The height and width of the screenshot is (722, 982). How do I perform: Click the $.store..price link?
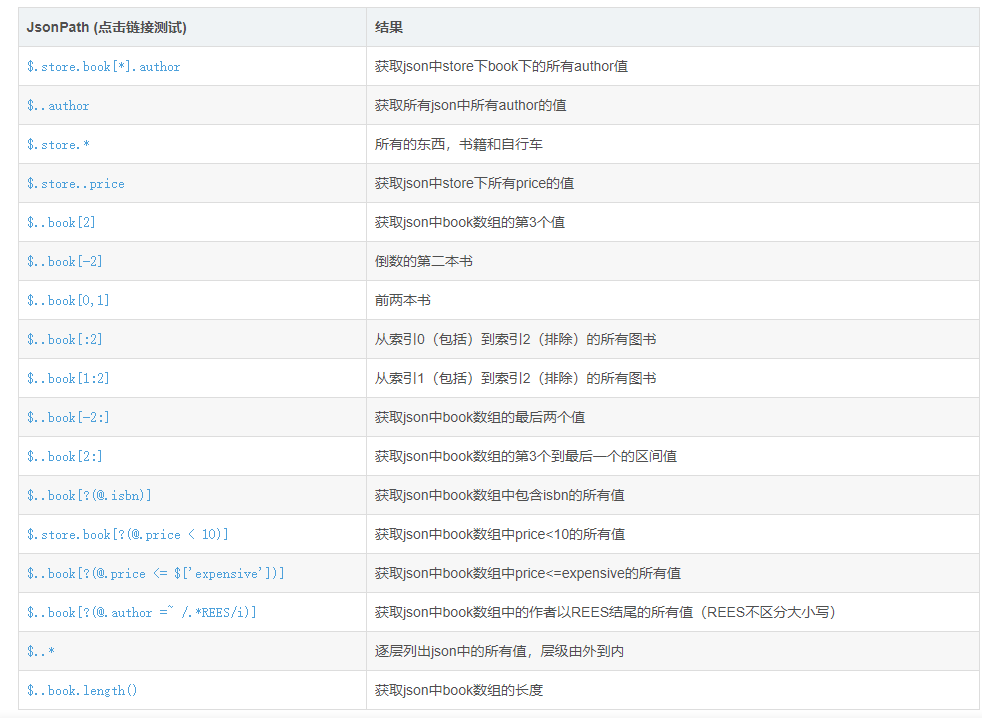point(75,183)
